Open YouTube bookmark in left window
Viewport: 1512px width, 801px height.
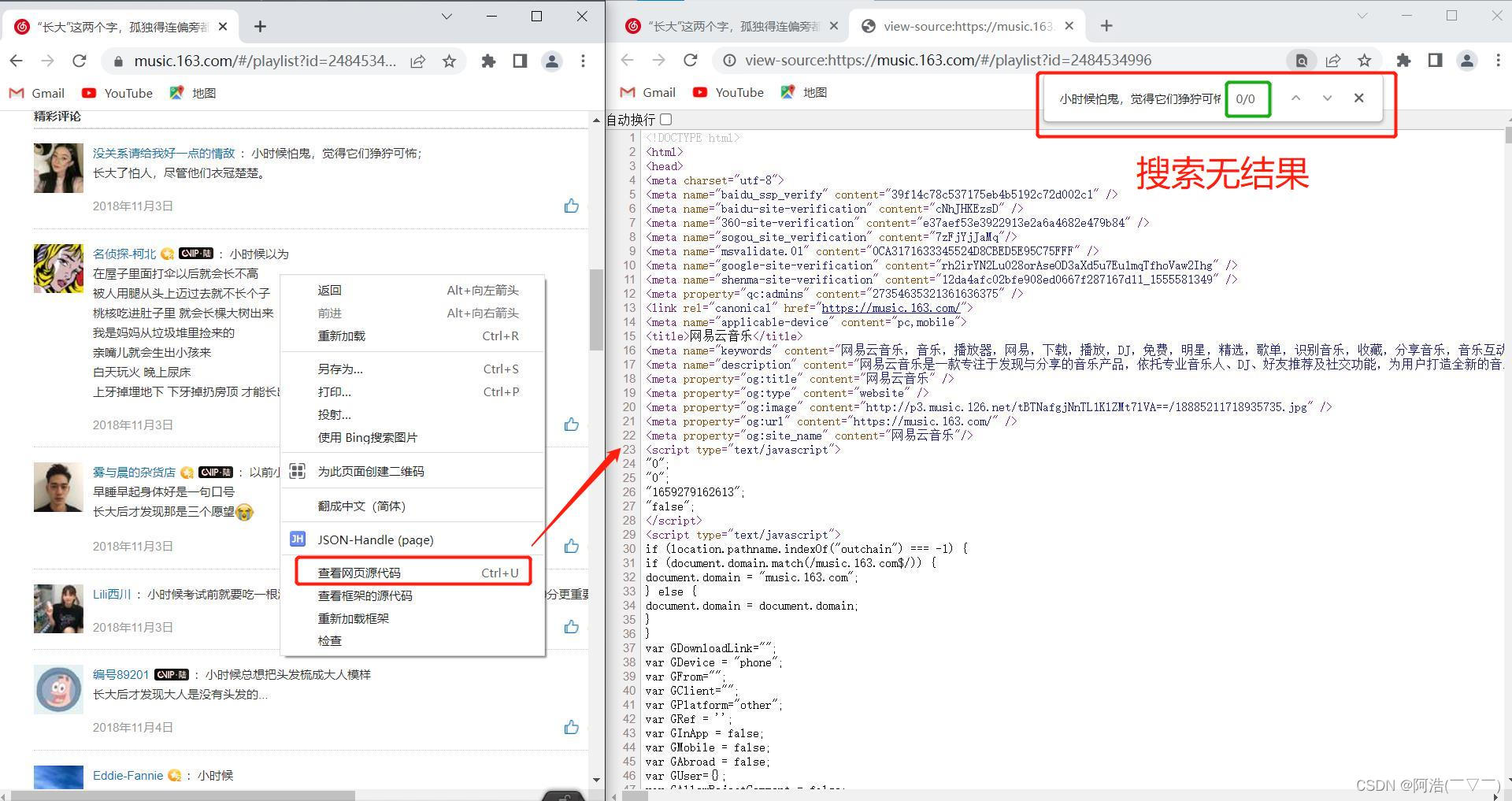(117, 93)
